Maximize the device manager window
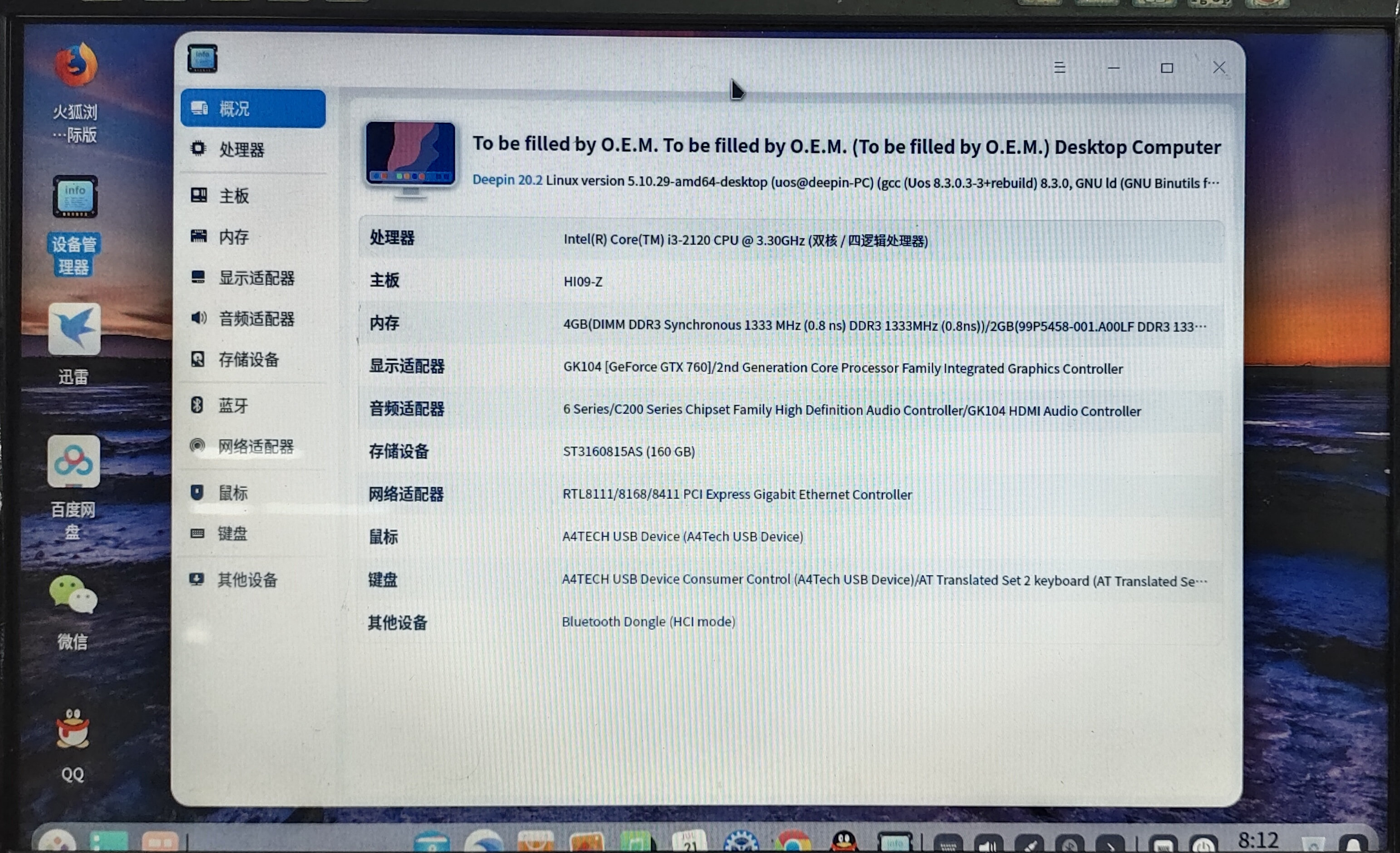 (1167, 68)
